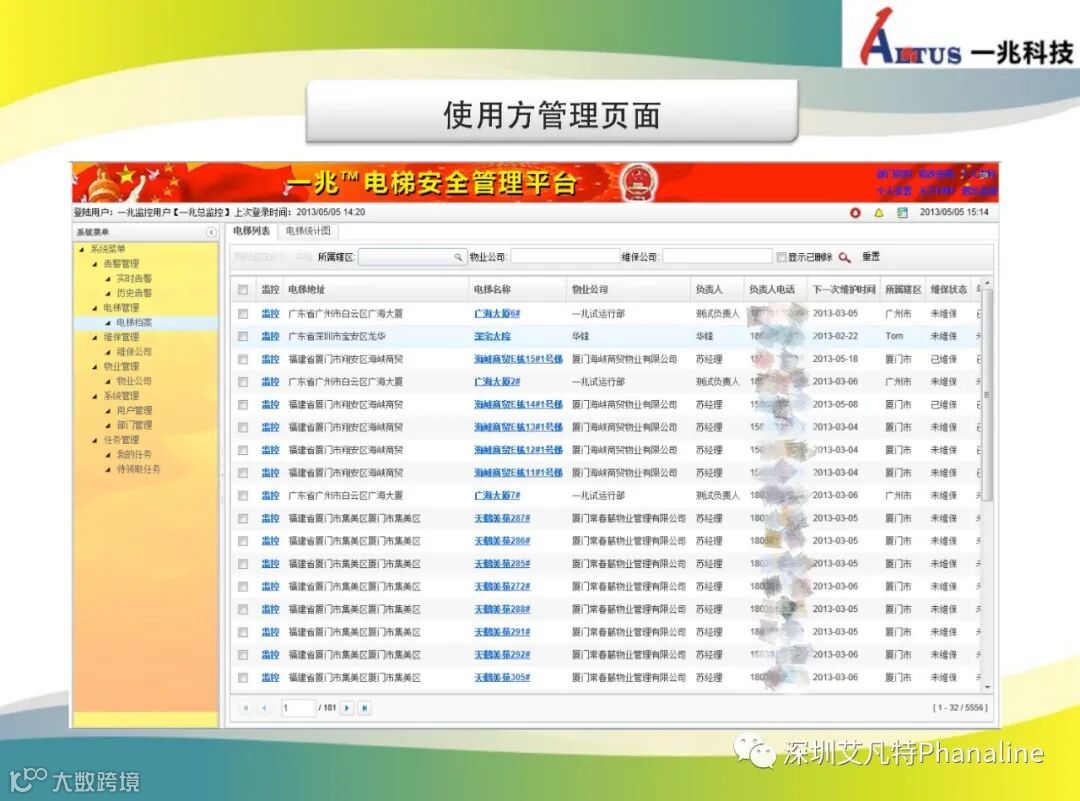
Task: Open the 广海大厦6# elevator link
Action: (497, 314)
